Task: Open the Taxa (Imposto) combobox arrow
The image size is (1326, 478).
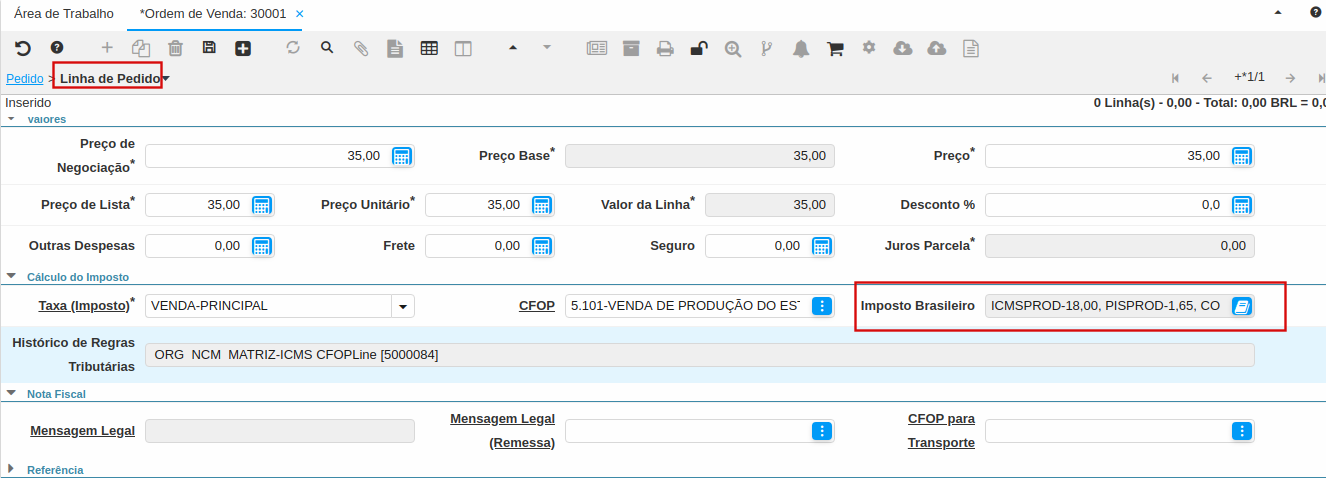Action: point(403,306)
